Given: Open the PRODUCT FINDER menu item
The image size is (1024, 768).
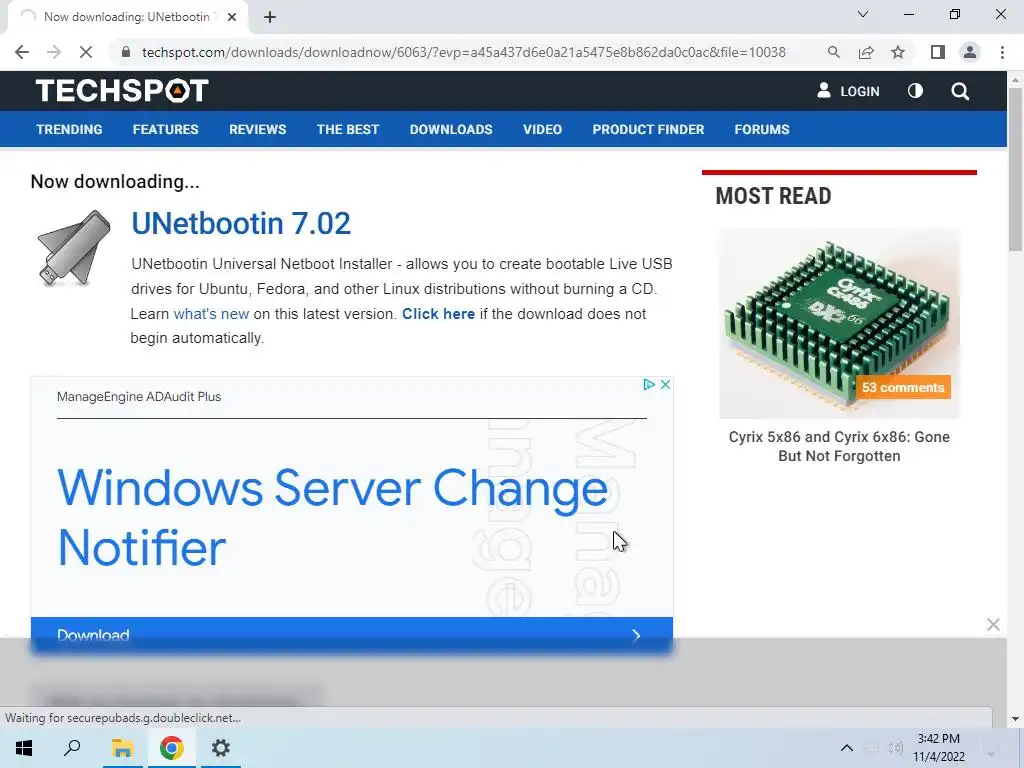Looking at the screenshot, I should 648,129.
